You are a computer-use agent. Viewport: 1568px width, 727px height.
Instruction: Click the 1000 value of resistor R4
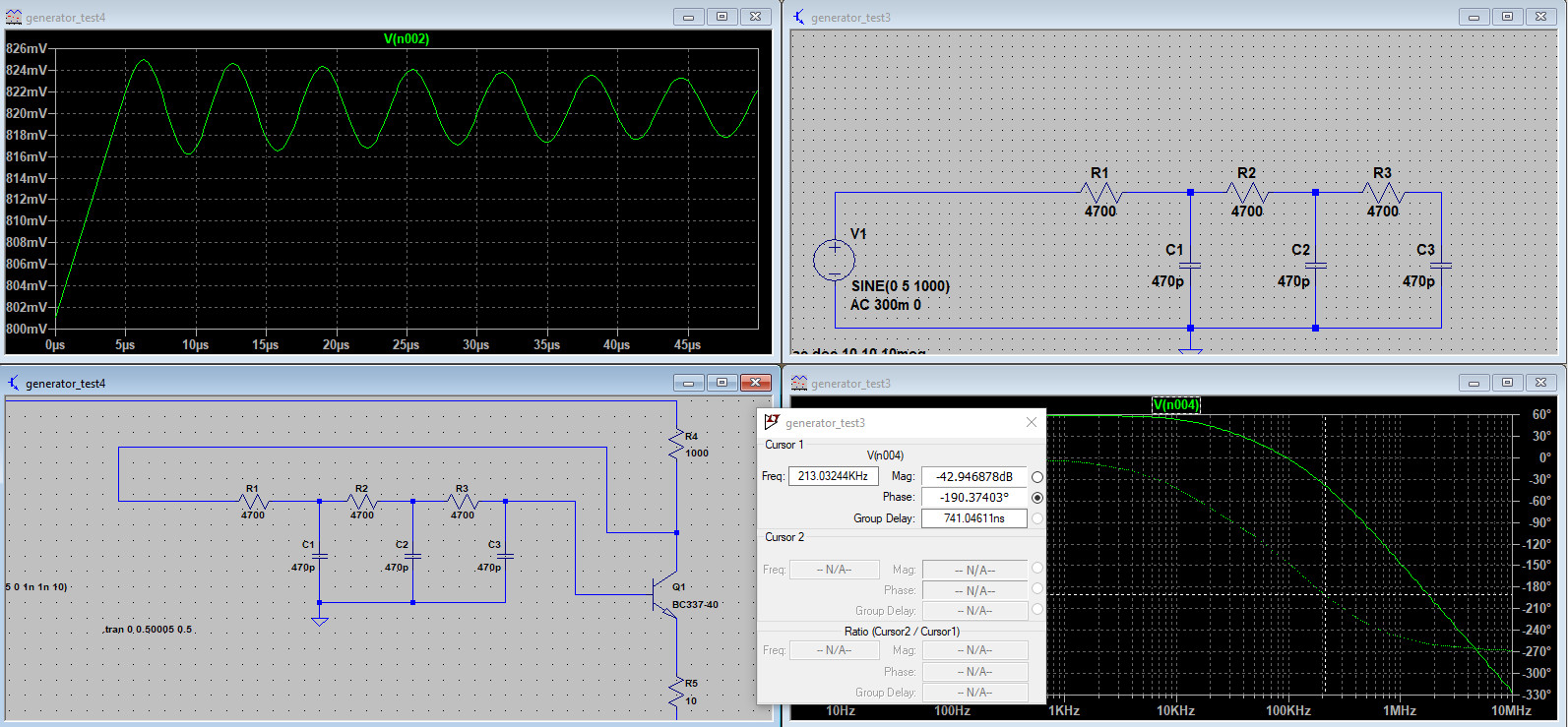[x=697, y=454]
